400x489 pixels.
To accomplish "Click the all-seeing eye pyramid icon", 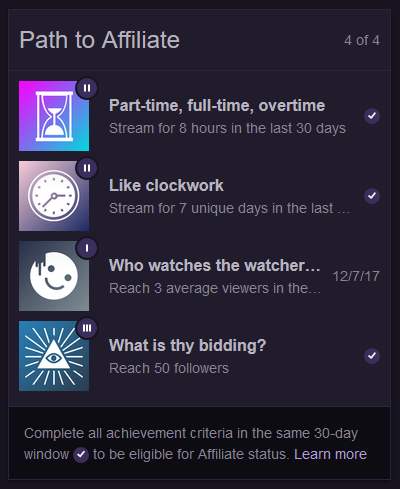I will pyautogui.click(x=54, y=356).
